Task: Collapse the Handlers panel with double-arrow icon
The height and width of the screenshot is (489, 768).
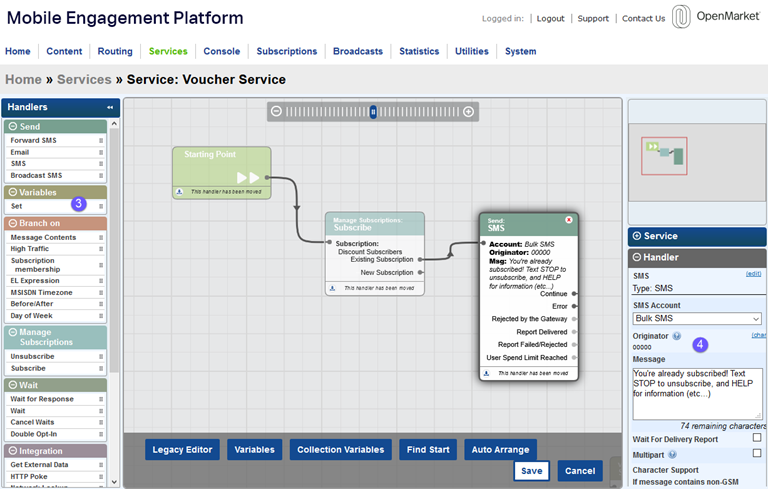Action: click(x=110, y=107)
